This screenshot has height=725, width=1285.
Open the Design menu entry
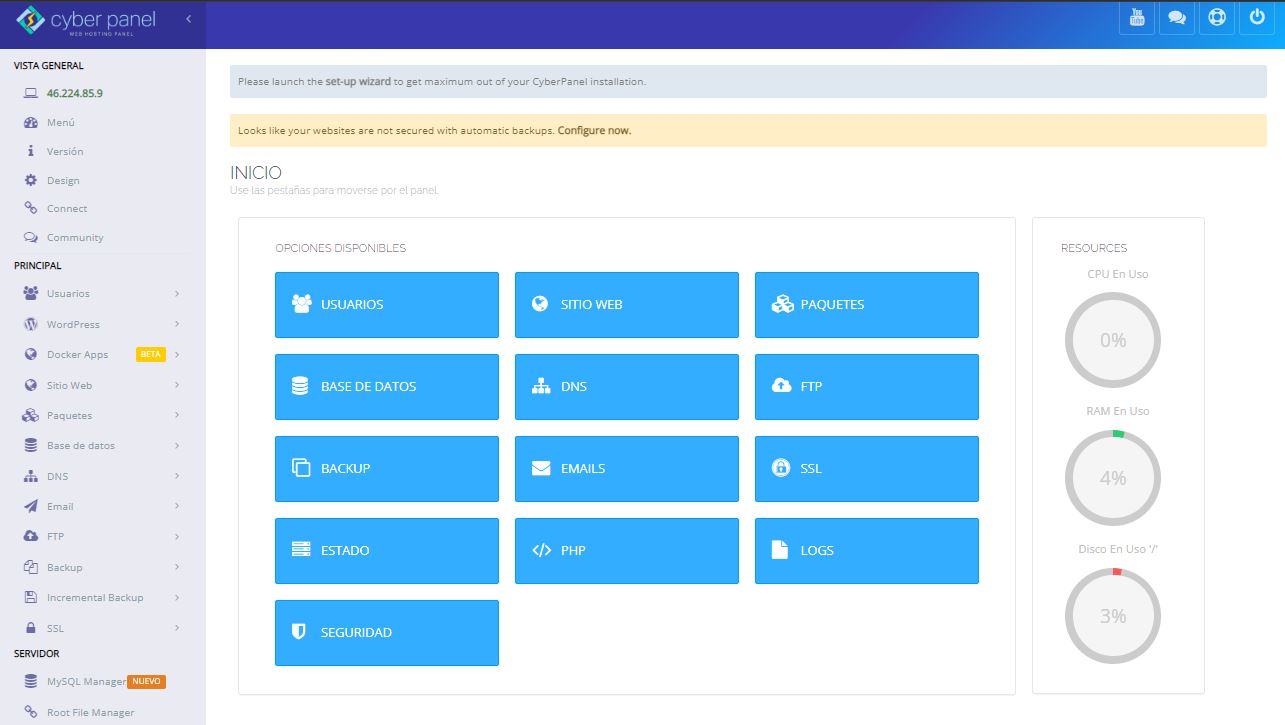pos(63,180)
